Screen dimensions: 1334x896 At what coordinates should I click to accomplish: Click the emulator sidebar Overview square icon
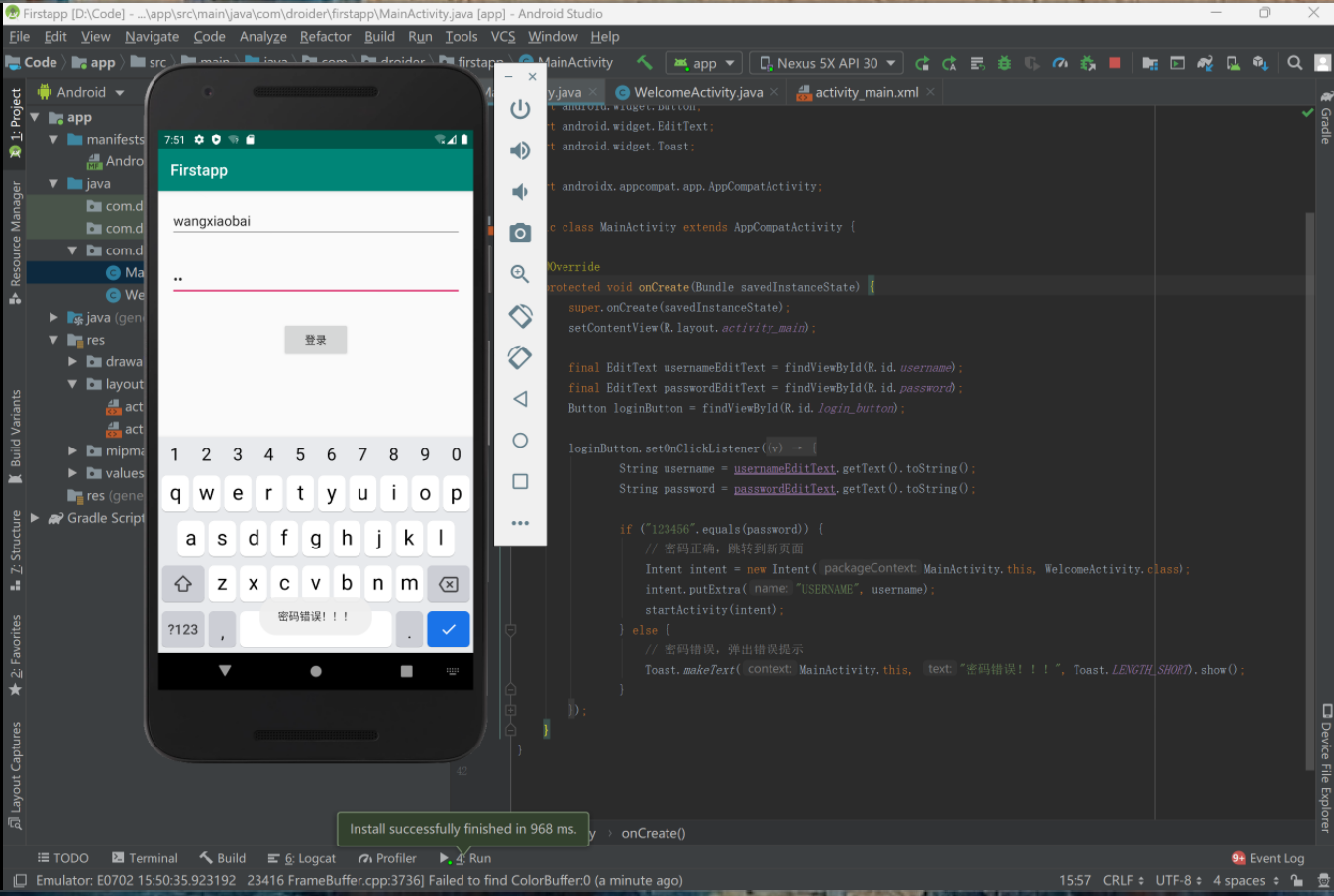point(520,481)
